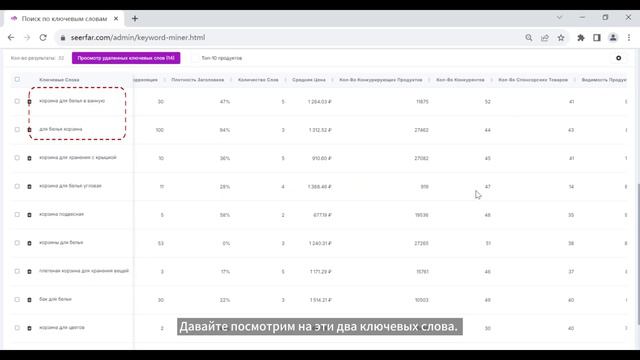Go back with browser back arrow
The image size is (640, 360).
point(11,38)
